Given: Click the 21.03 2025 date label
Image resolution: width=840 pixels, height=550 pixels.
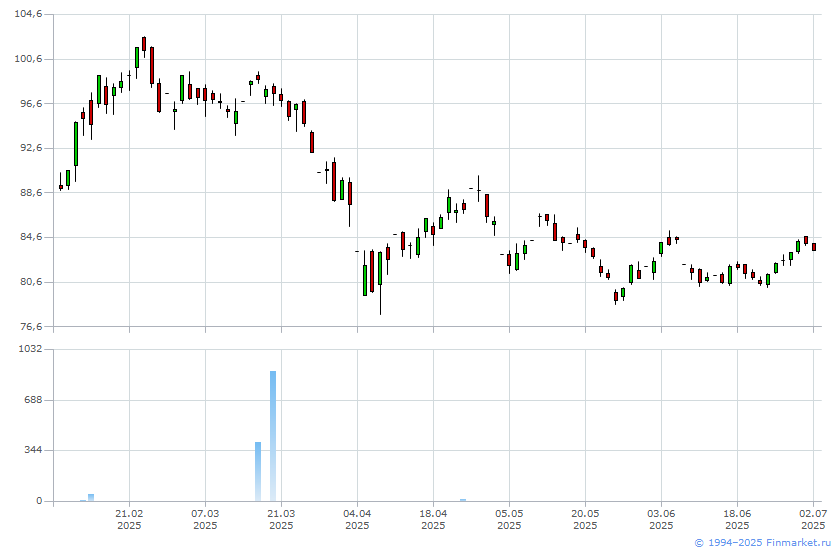Looking at the screenshot, I should [x=281, y=519].
